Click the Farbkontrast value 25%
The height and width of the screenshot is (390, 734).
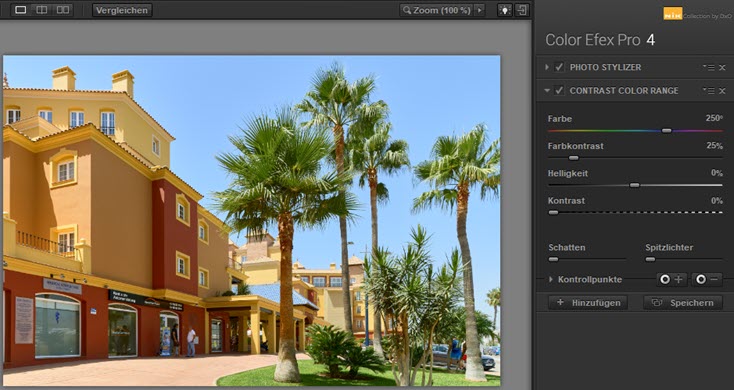click(715, 146)
